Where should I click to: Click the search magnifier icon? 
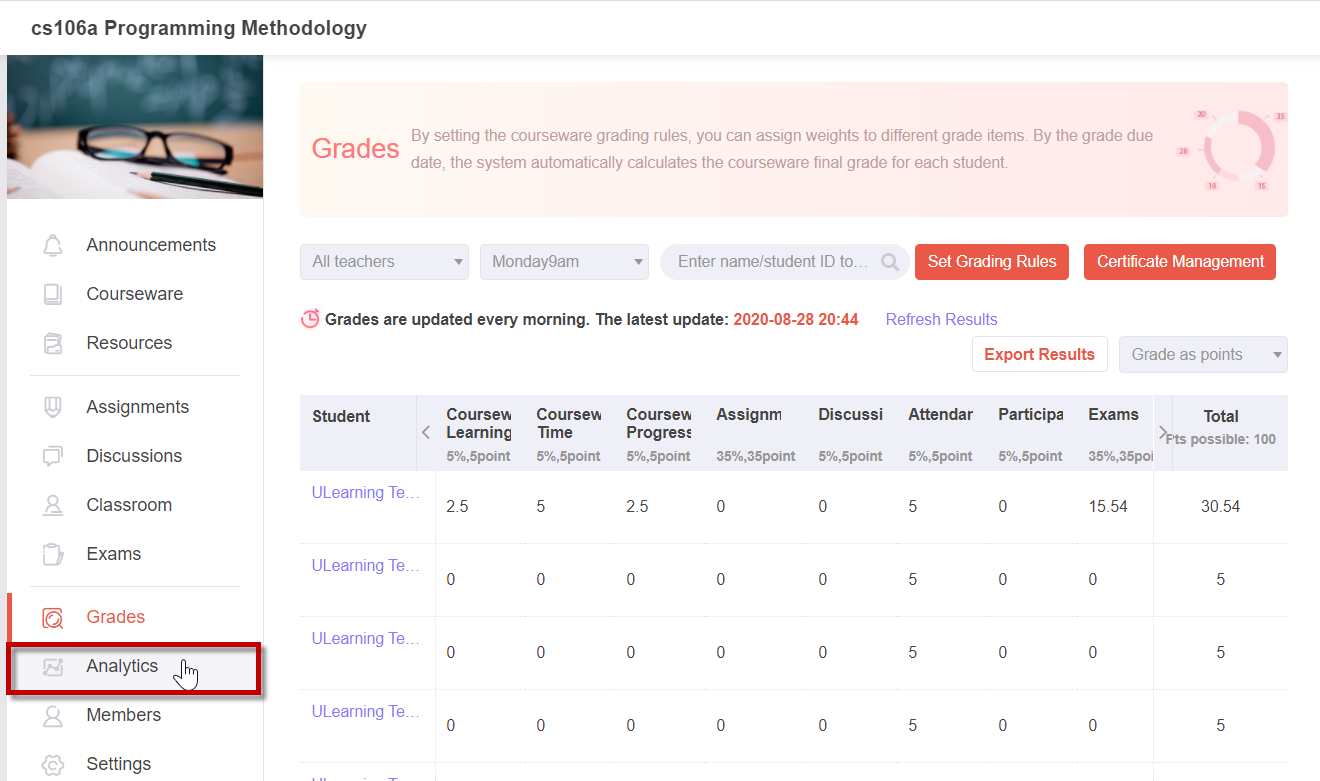click(890, 262)
